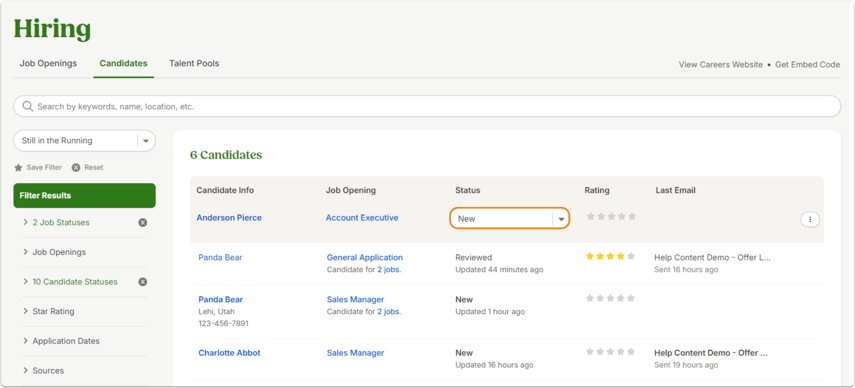Viewport: 855px width, 388px height.
Task: Open Panda Bear from Lehi, Utah
Action: coord(220,299)
